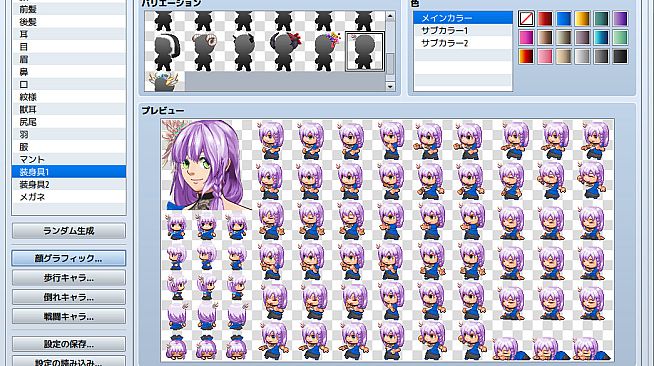Select the マント parts category
Viewport: 654px width, 366px height.
(69, 159)
